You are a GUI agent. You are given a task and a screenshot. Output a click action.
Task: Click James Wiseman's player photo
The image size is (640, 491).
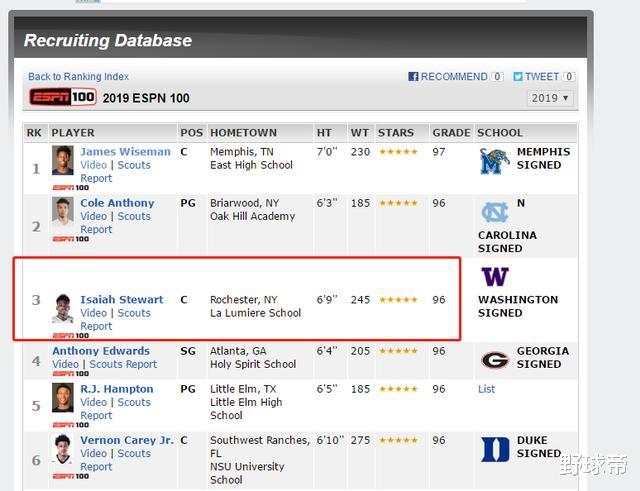click(x=63, y=162)
